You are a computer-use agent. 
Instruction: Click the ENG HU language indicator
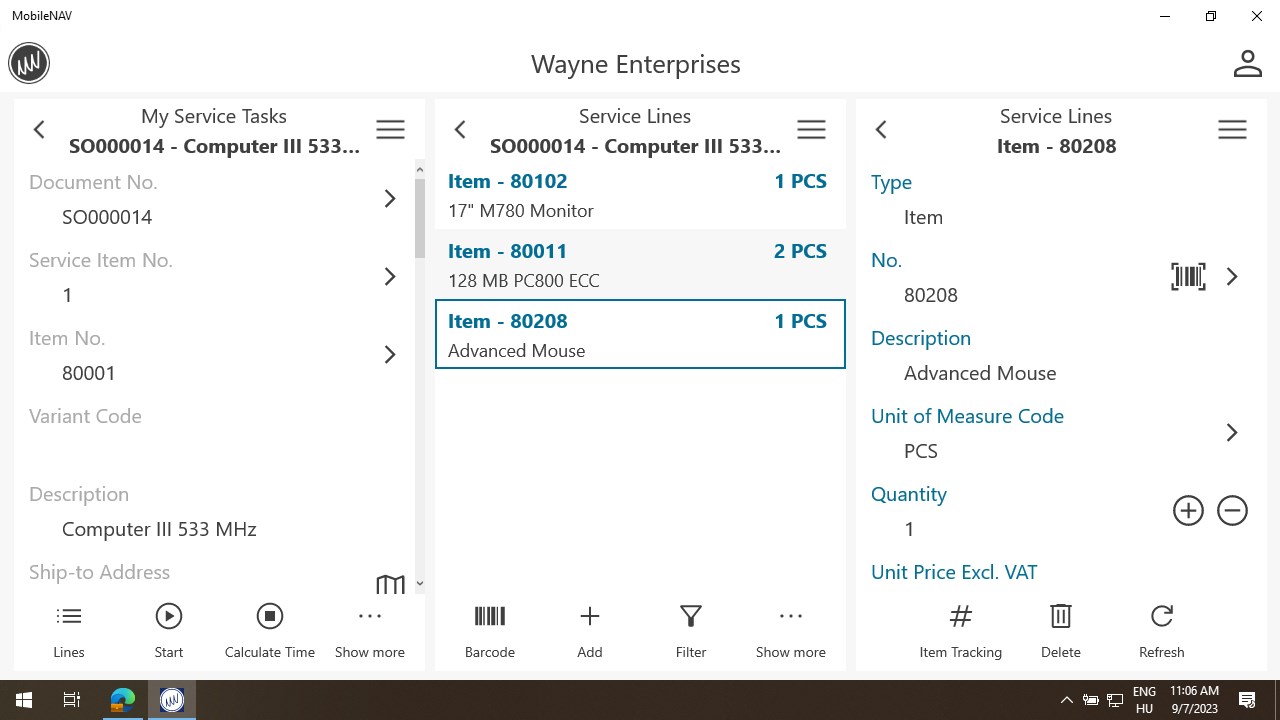pos(1144,700)
